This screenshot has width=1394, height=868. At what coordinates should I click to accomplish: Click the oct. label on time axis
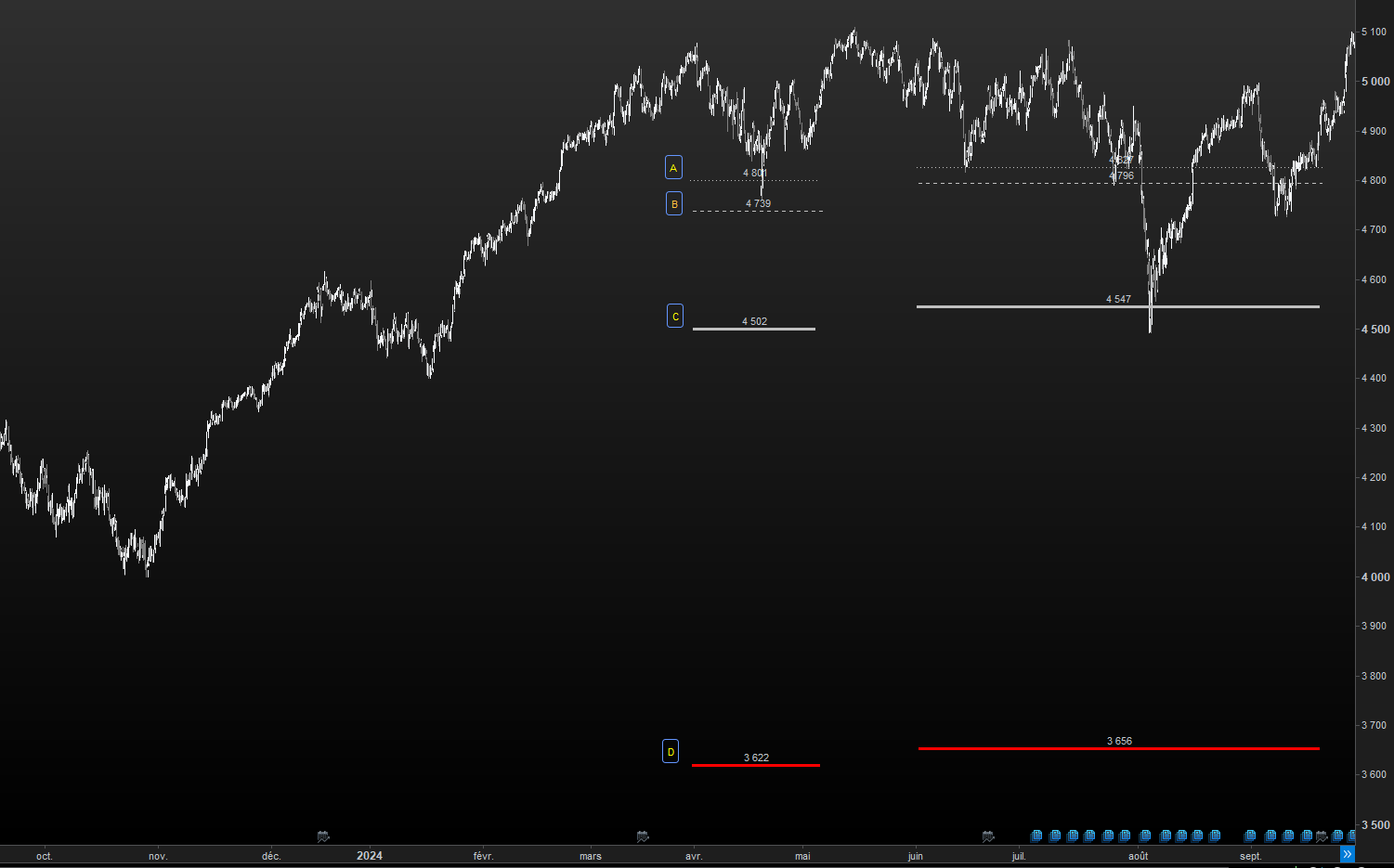(x=45, y=856)
